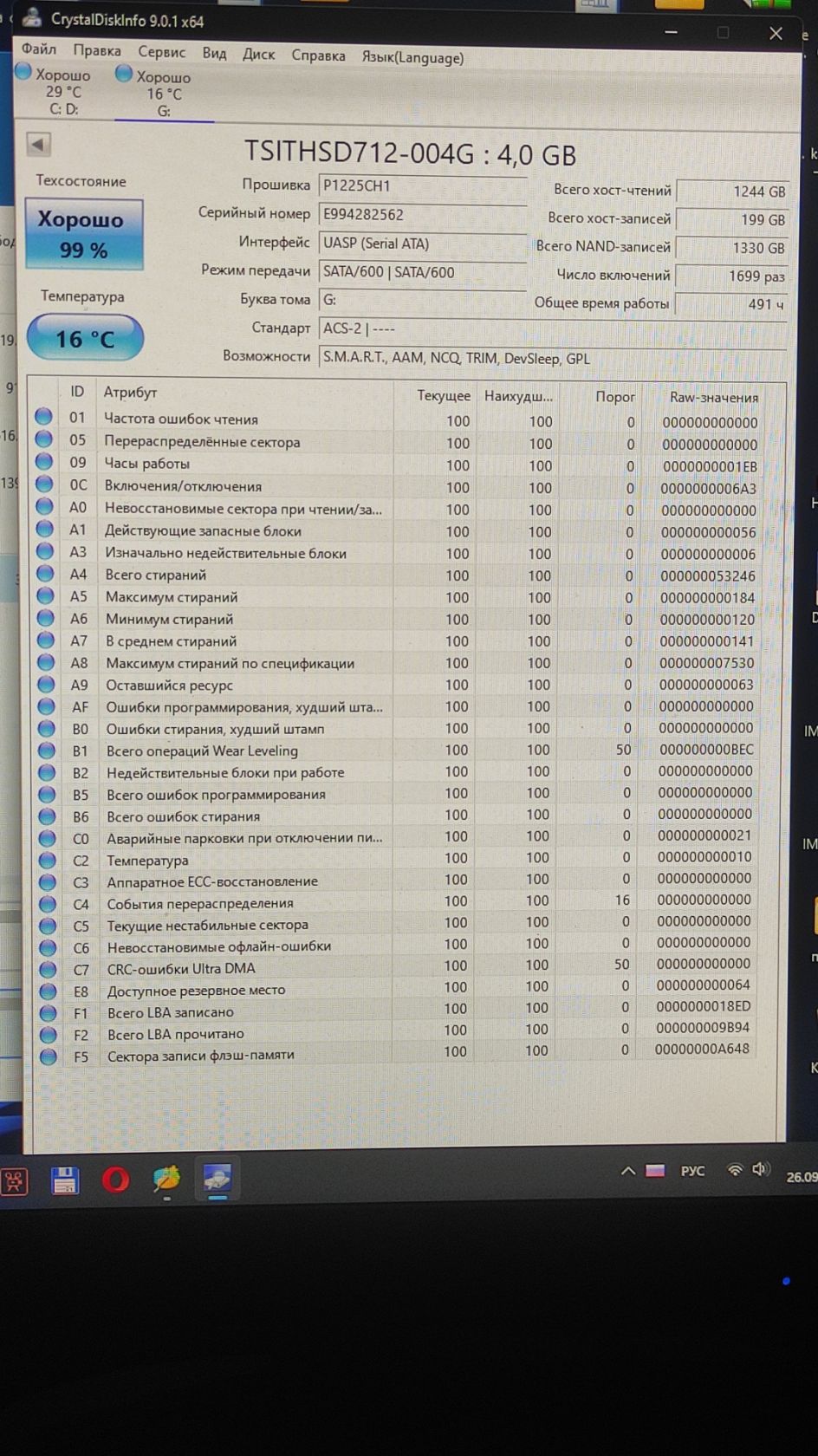Click the status circle for attribute A4
Image resolution: width=818 pixels, height=1456 pixels.
(44, 573)
